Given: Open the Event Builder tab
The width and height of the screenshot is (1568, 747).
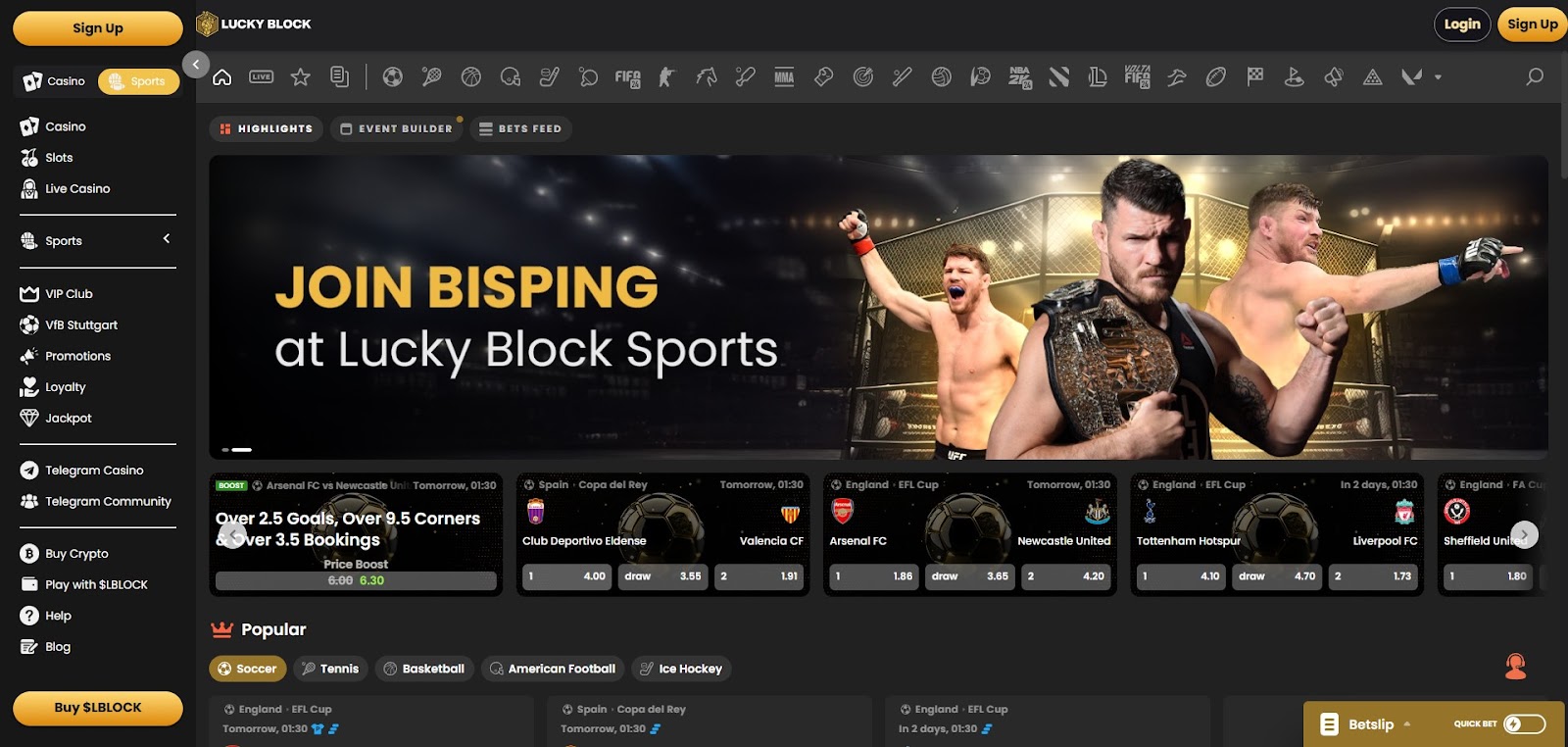Looking at the screenshot, I should pyautogui.click(x=396, y=128).
